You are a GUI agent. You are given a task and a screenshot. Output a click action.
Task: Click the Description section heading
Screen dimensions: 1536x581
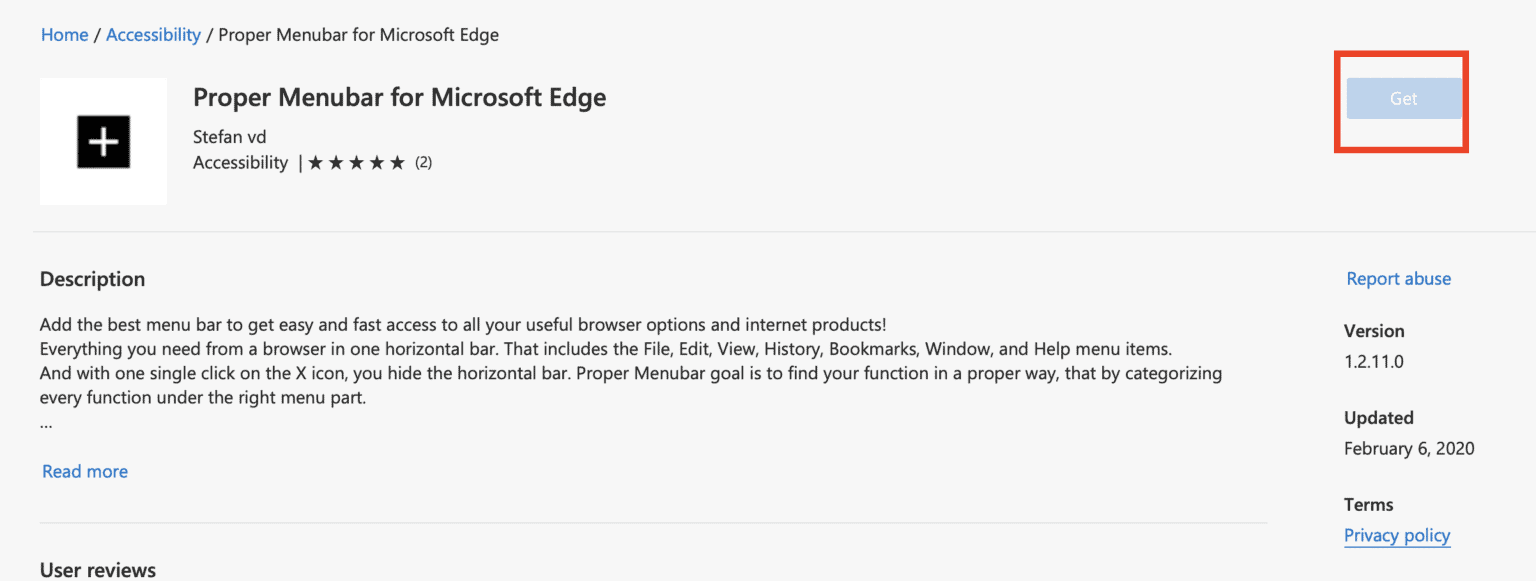pyautogui.click(x=92, y=278)
